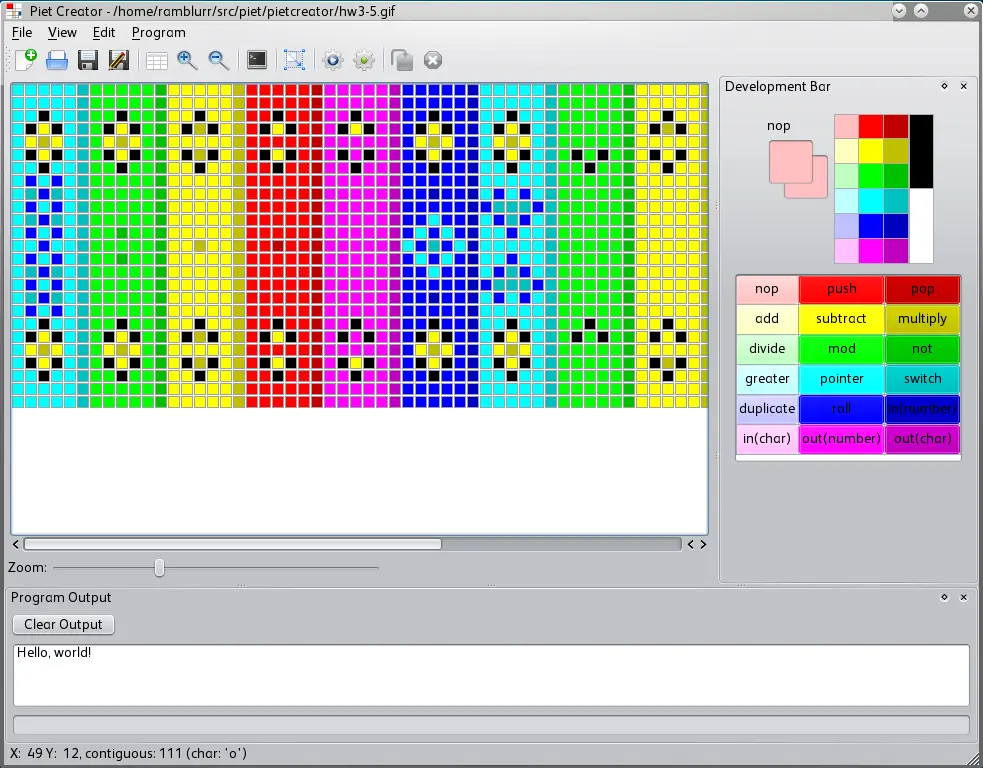Float the Development Bar panel
This screenshot has height=769, width=983.
944,87
